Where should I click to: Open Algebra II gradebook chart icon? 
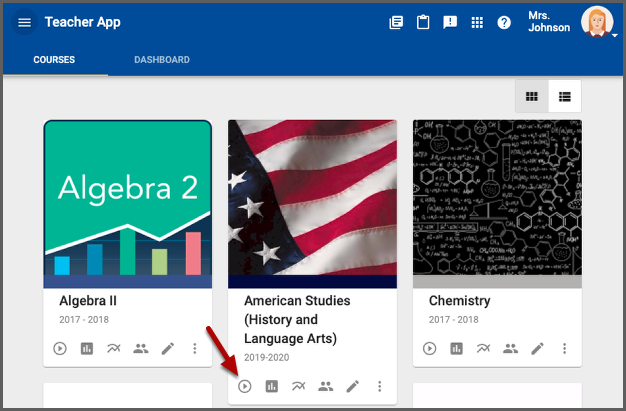click(x=87, y=349)
